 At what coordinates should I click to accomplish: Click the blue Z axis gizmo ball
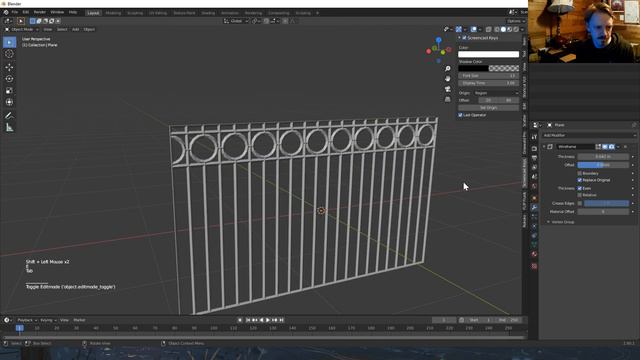[439, 40]
